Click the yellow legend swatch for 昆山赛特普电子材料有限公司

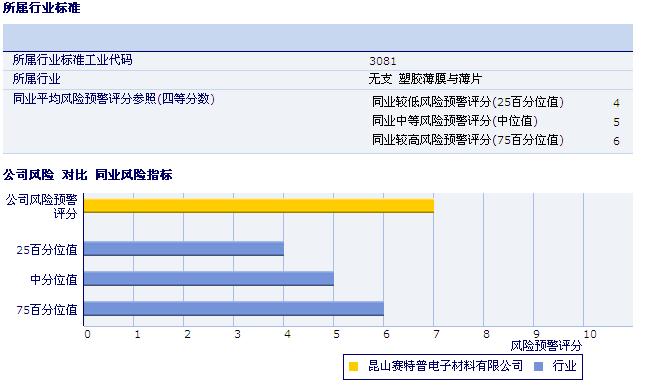coord(353,366)
